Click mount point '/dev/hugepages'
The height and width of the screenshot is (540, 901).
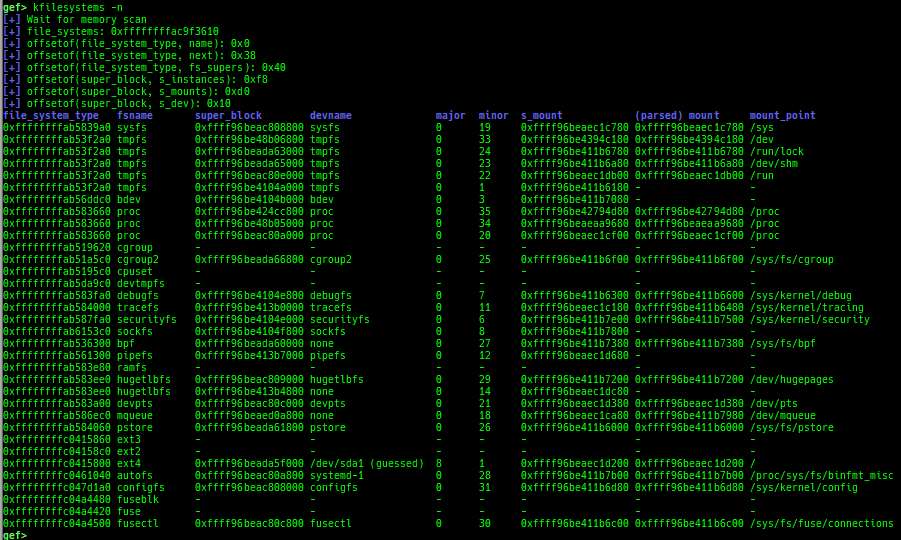791,380
